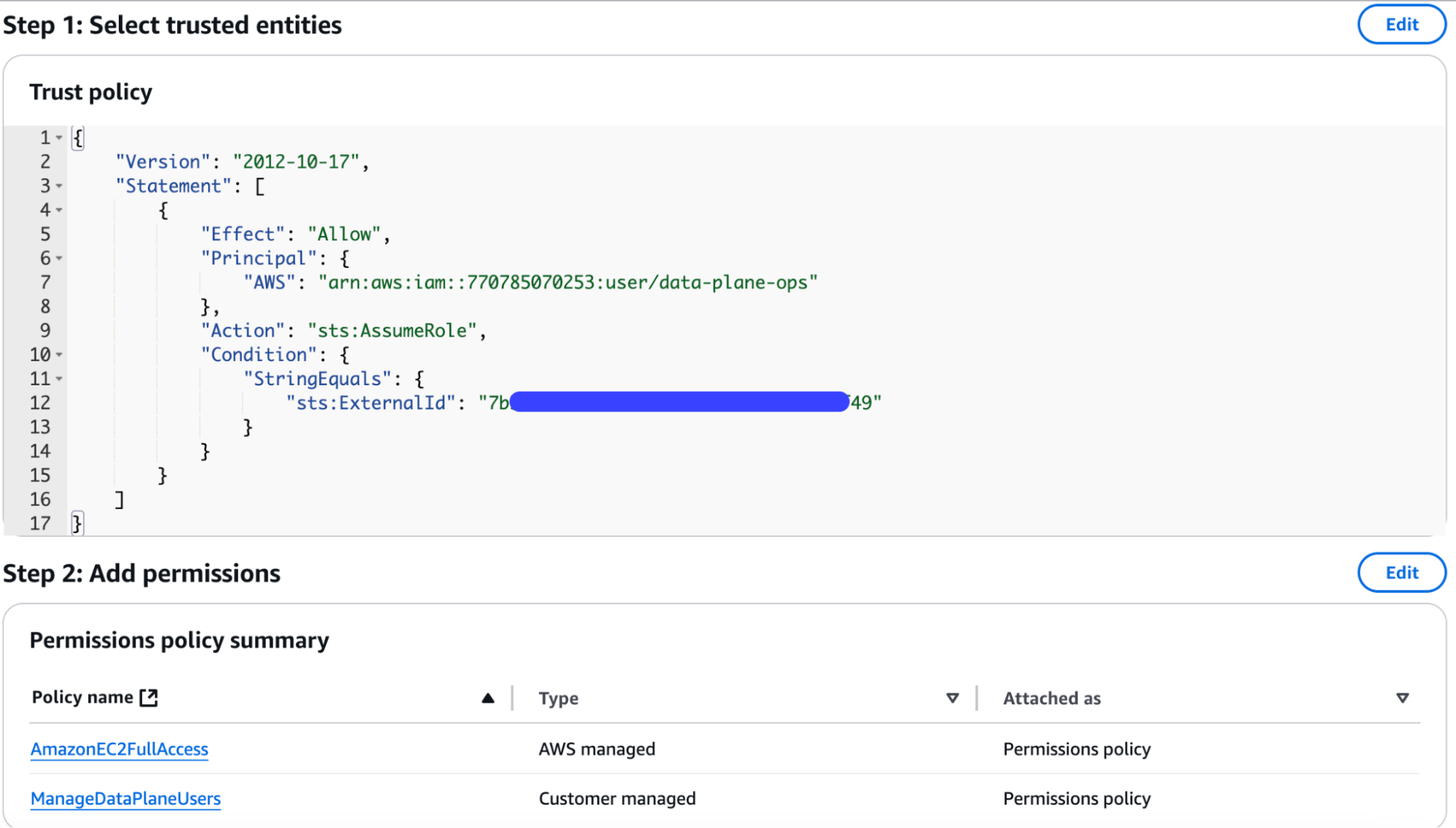Screen dimensions: 1456x828
Task: Open the Type column filter triangle
Action: coord(952,698)
